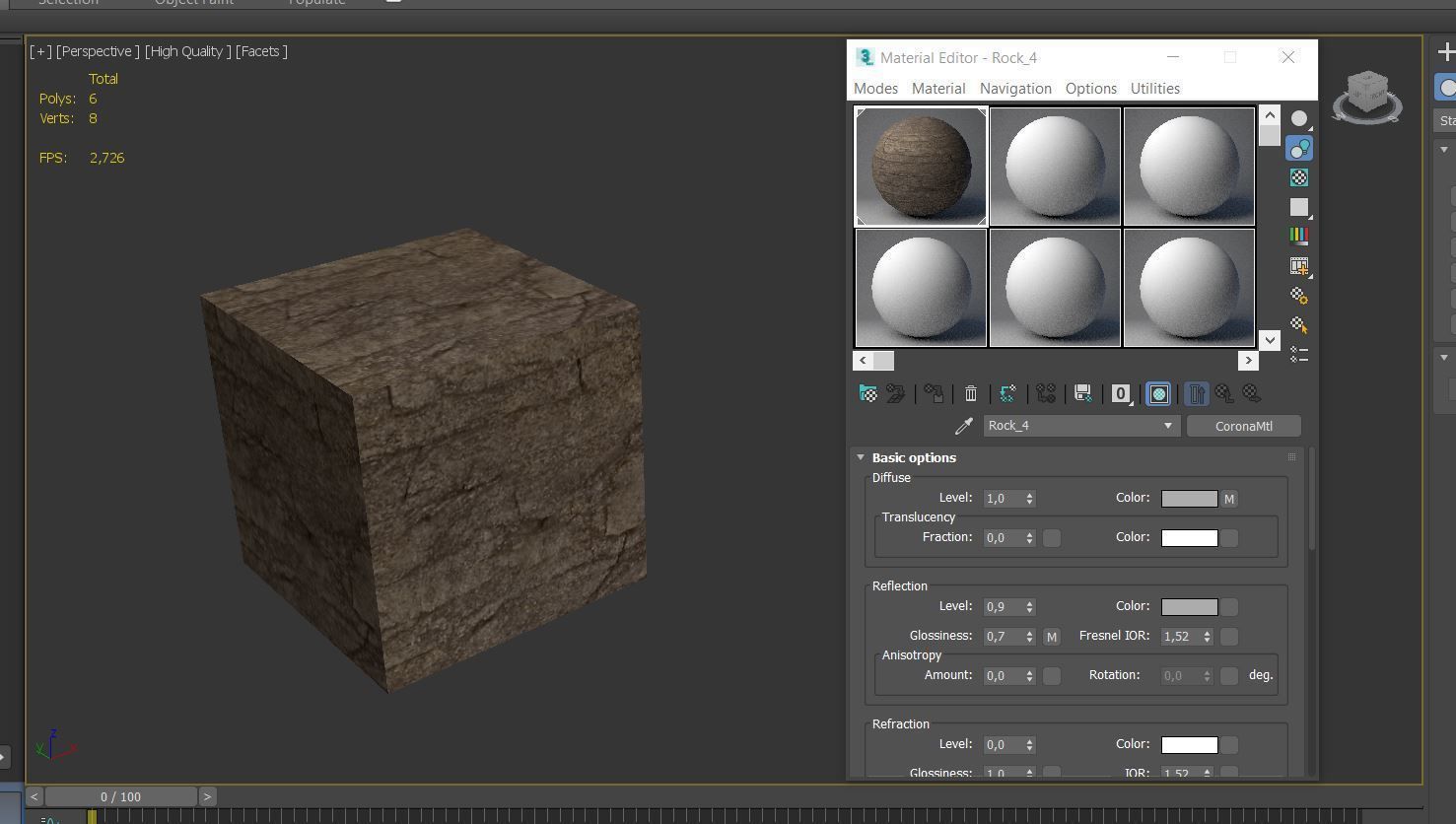Click the Select by Material icon
1456x824 pixels.
1299,325
